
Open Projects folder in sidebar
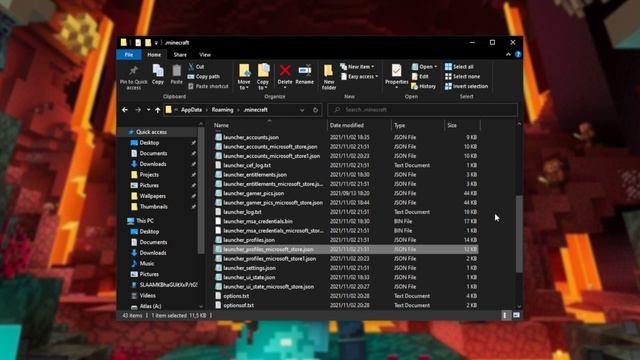[x=149, y=175]
